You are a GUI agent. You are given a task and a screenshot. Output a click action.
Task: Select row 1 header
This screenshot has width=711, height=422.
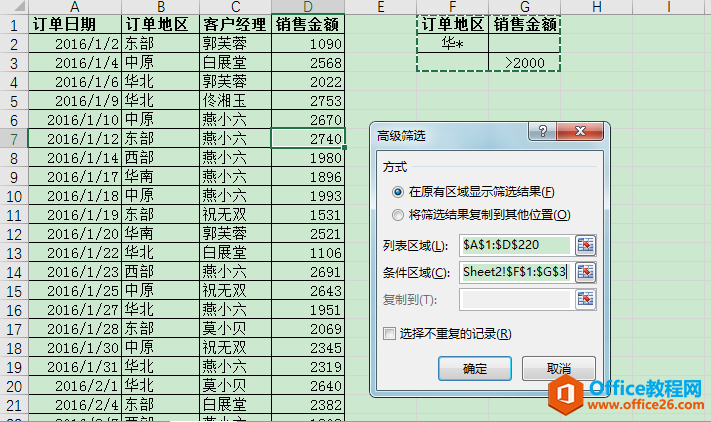point(14,24)
